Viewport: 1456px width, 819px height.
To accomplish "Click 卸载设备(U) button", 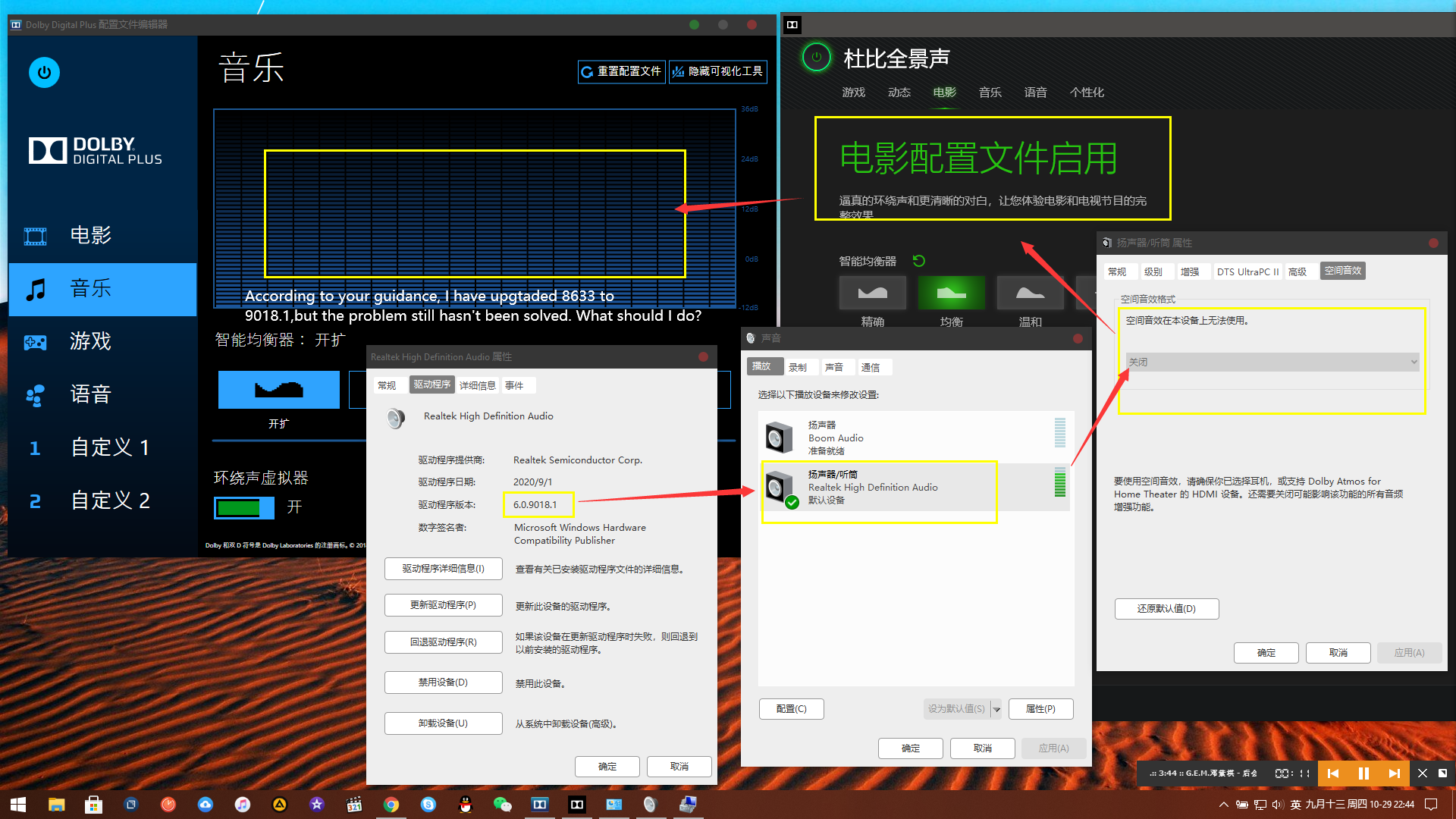I will point(443,723).
